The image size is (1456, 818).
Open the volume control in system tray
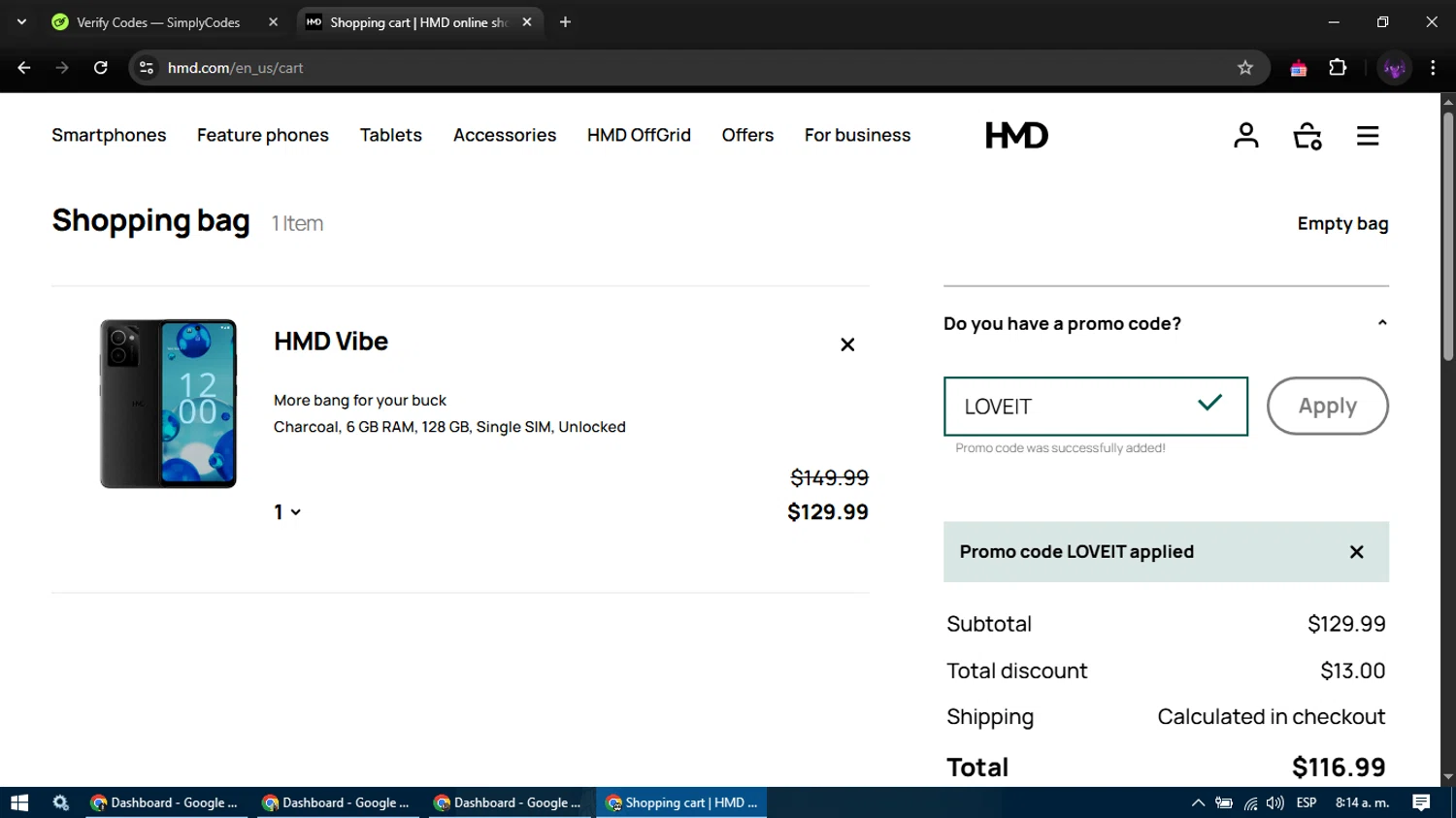pos(1274,802)
